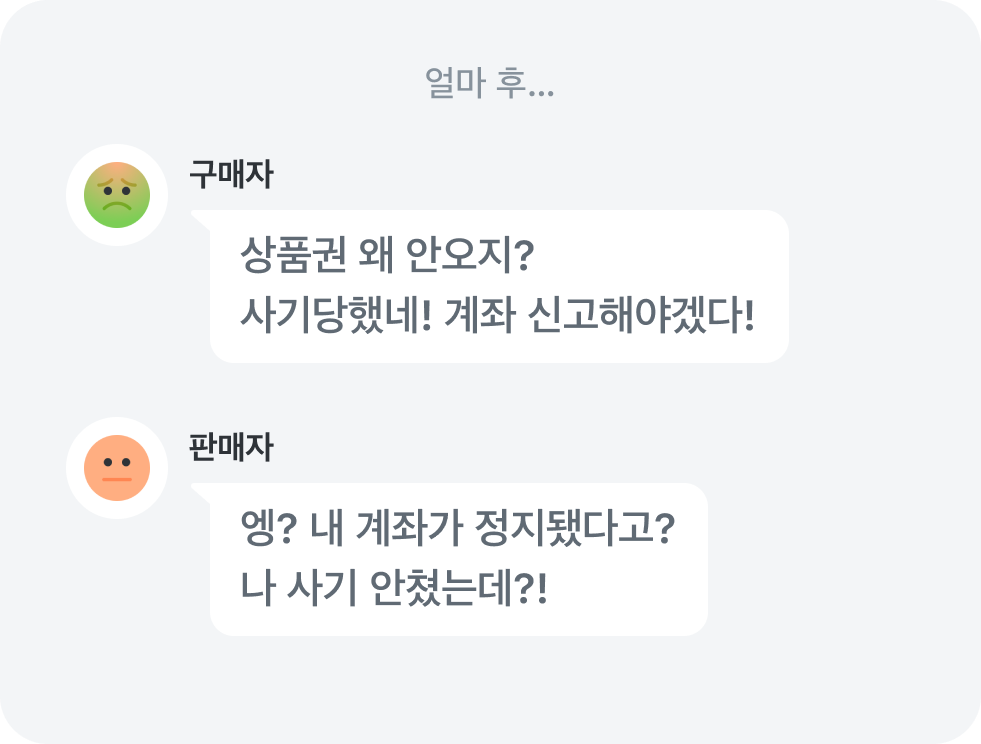
Task: Click the buyer's sick green face avatar
Action: (x=116, y=195)
